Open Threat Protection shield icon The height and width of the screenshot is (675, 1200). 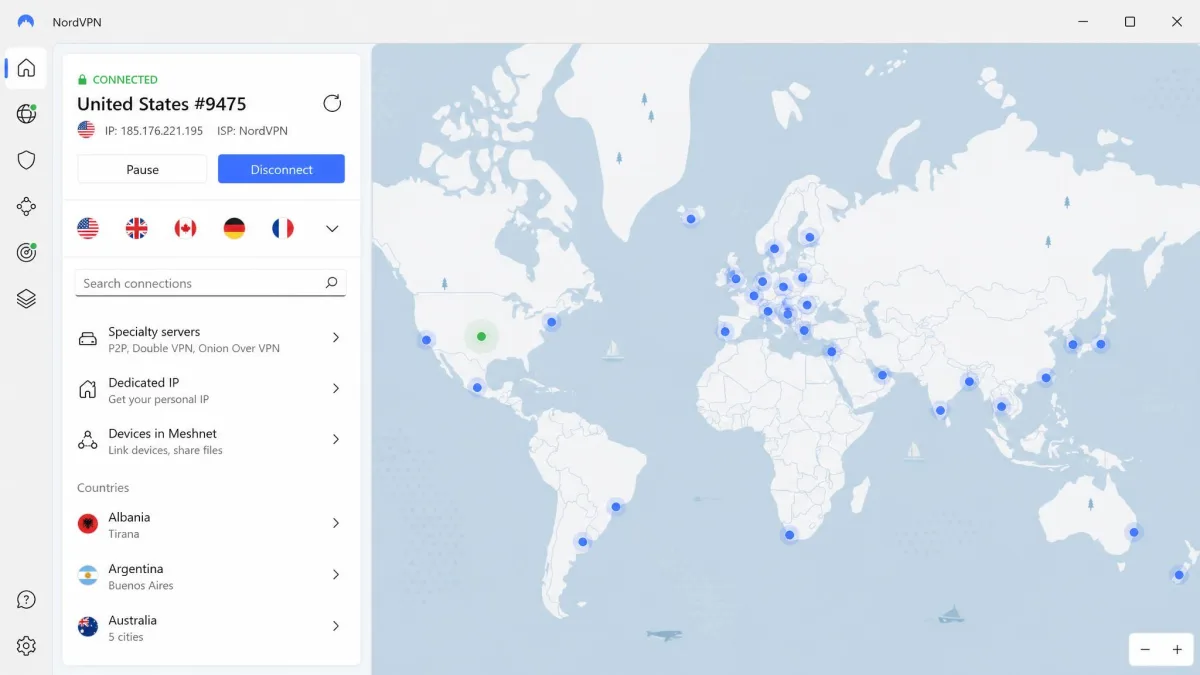tap(27, 160)
